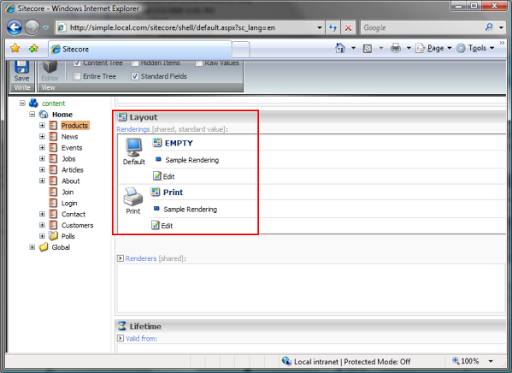Viewport: 512px width, 373px height.
Task: Click the Print toolbar icon
Action: pos(396,48)
